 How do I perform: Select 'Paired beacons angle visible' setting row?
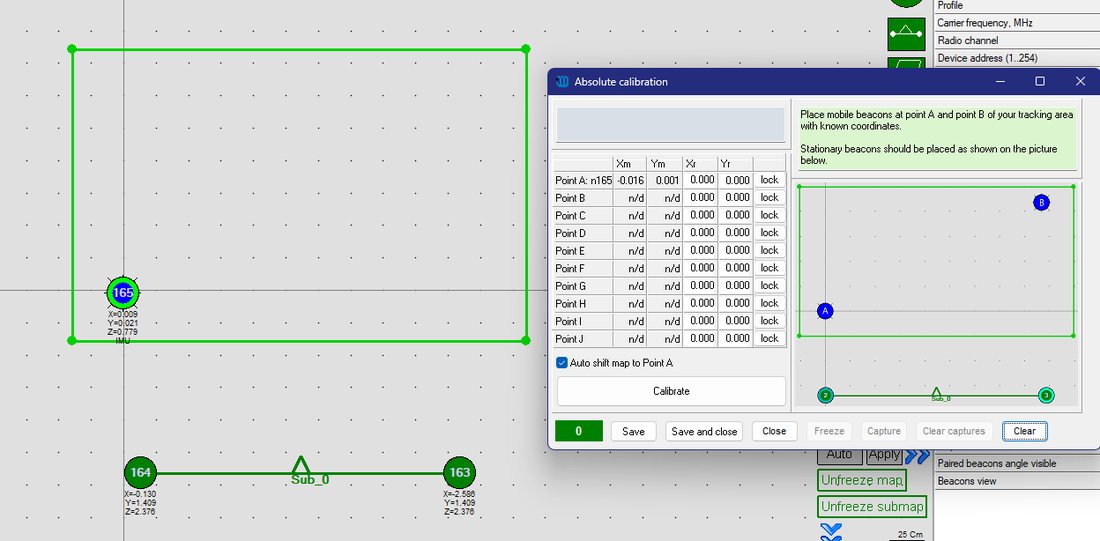(x=1017, y=463)
